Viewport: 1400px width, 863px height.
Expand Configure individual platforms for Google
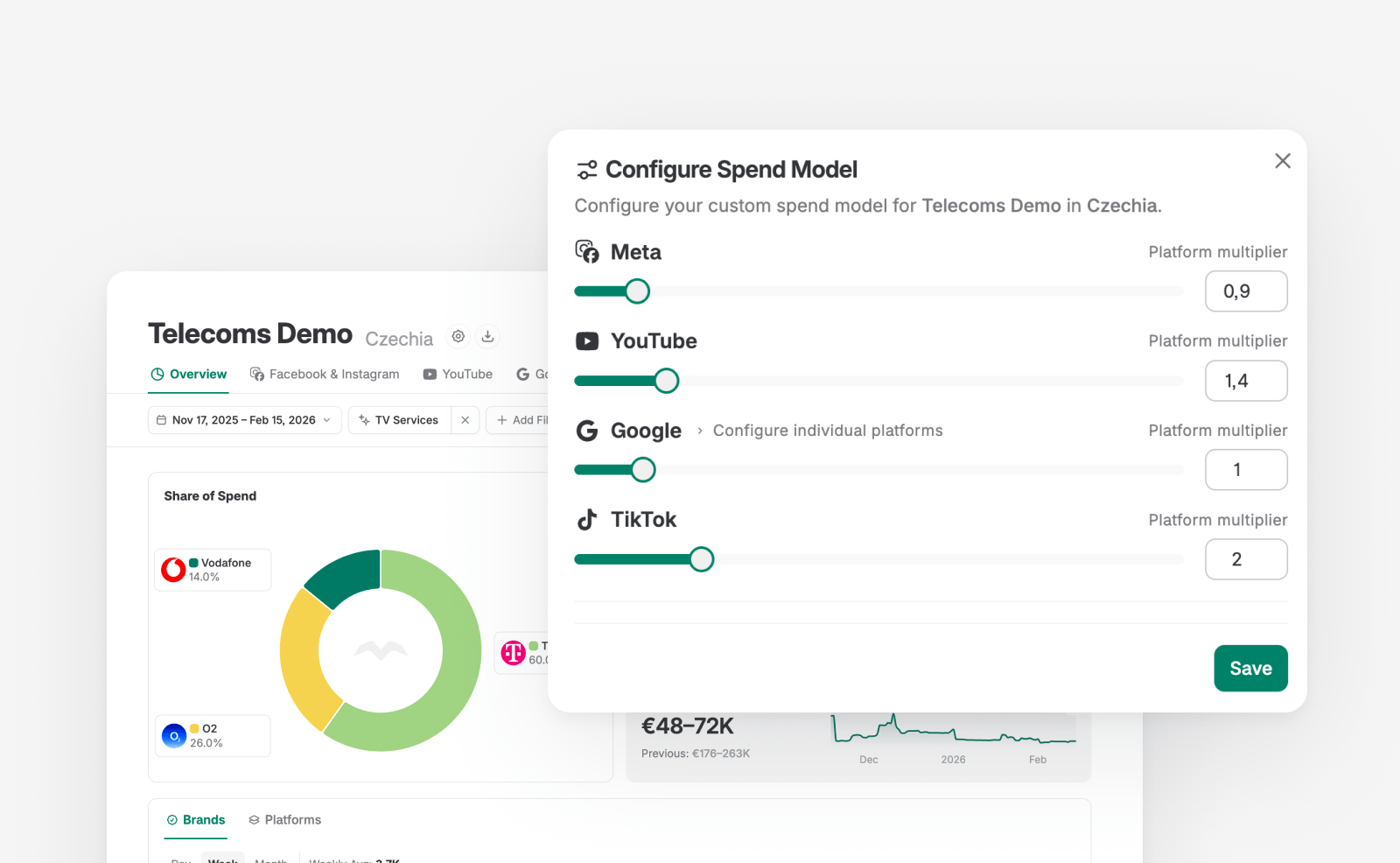click(x=820, y=431)
